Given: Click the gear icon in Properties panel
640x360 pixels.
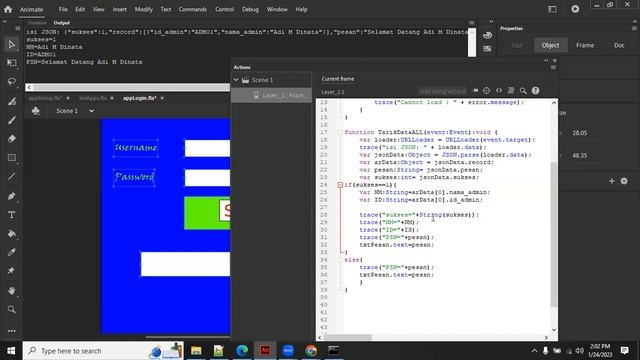Looking at the screenshot, I should point(624,181).
